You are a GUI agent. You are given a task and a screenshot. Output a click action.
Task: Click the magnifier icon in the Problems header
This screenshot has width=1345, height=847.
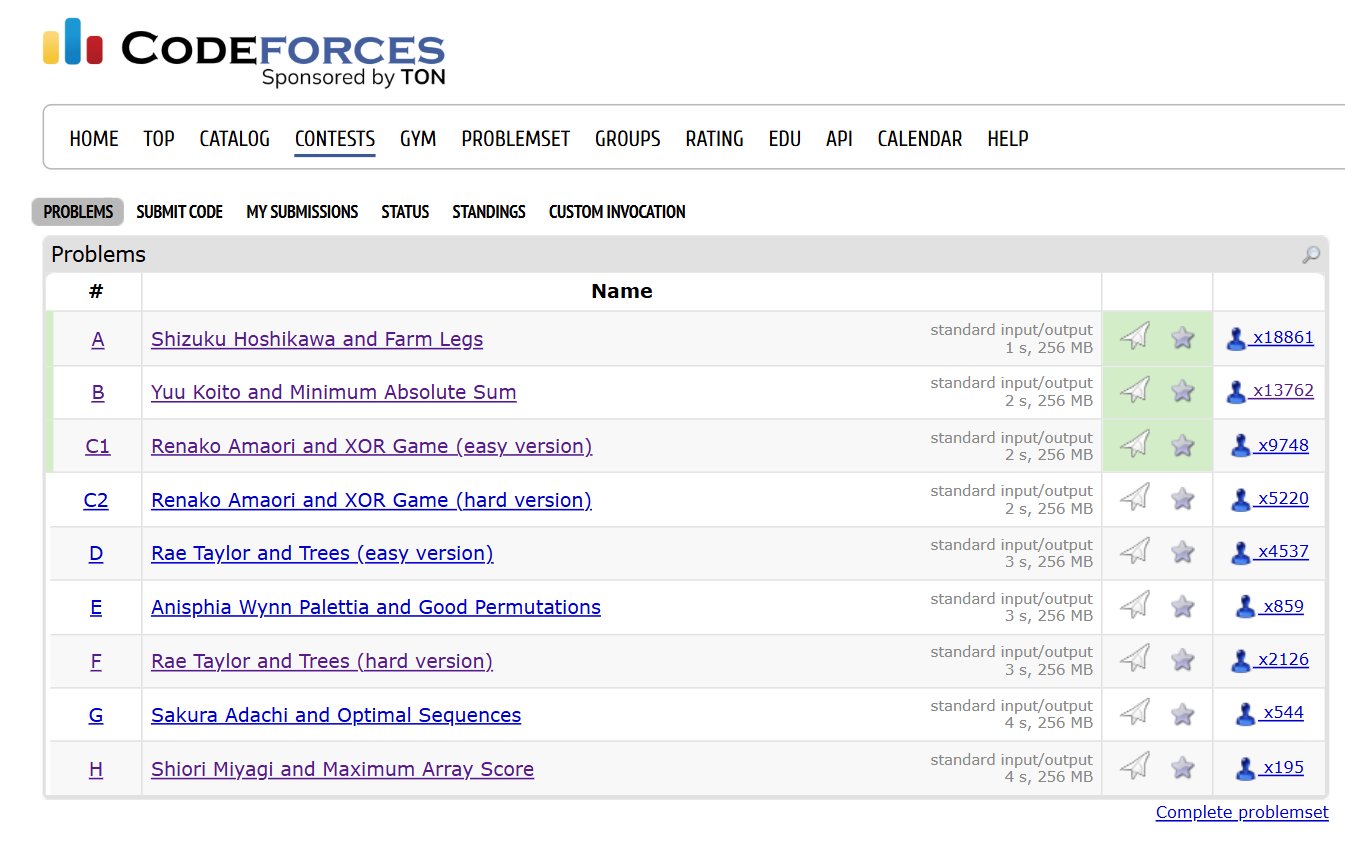click(x=1310, y=255)
